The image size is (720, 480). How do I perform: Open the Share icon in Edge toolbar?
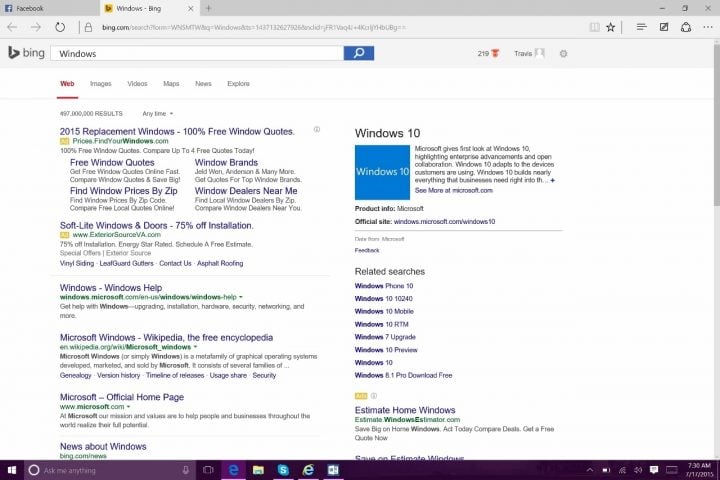(686, 27)
